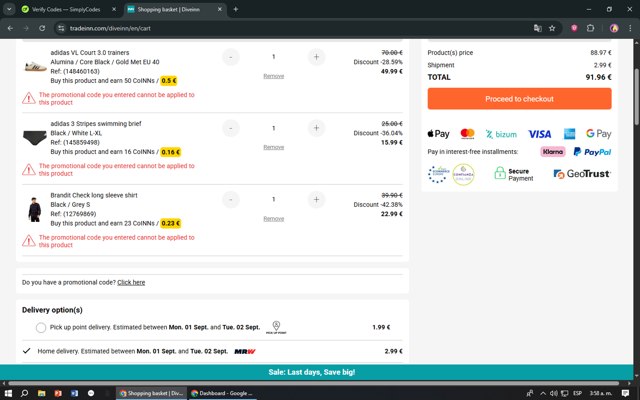Click the horizontal page scrollbar
The image size is (640, 400).
click(x=313, y=383)
